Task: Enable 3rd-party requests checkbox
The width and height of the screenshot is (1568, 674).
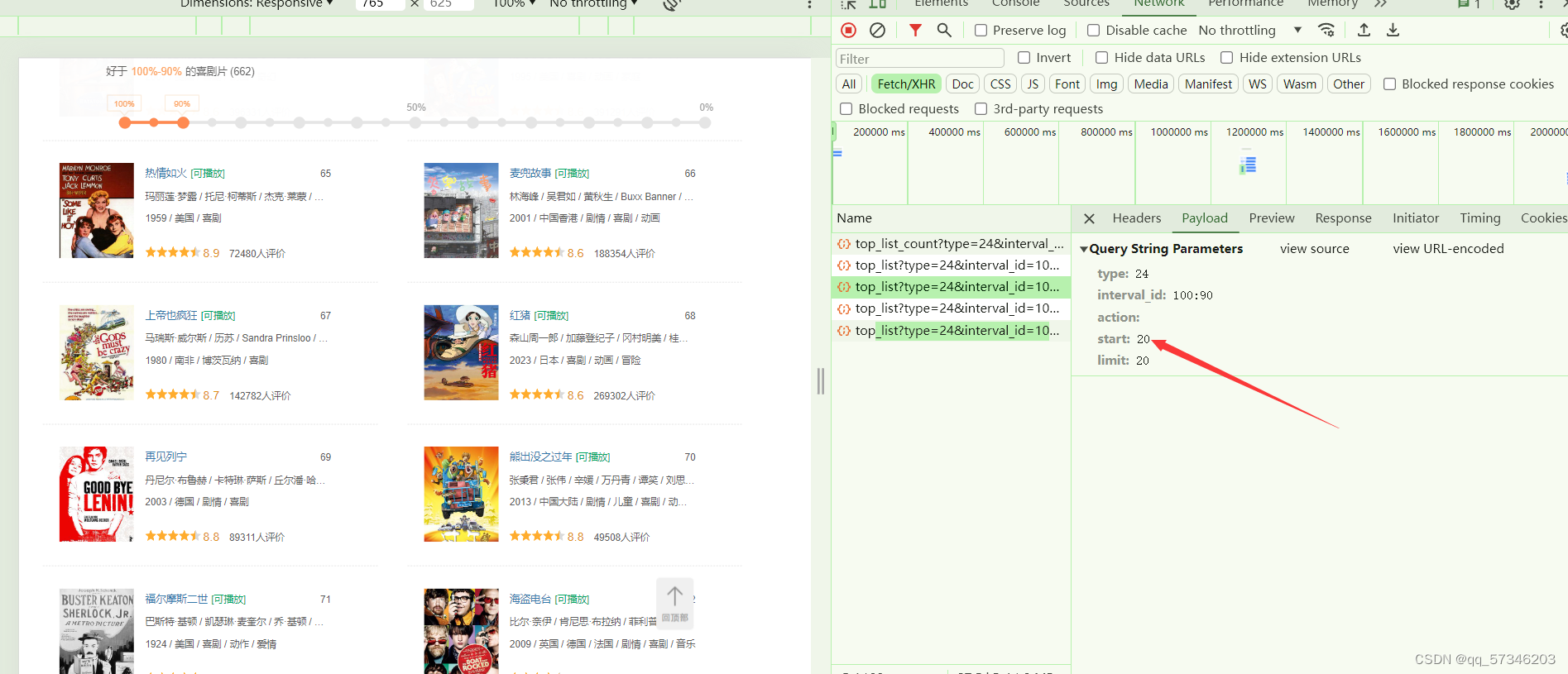Action: point(981,109)
